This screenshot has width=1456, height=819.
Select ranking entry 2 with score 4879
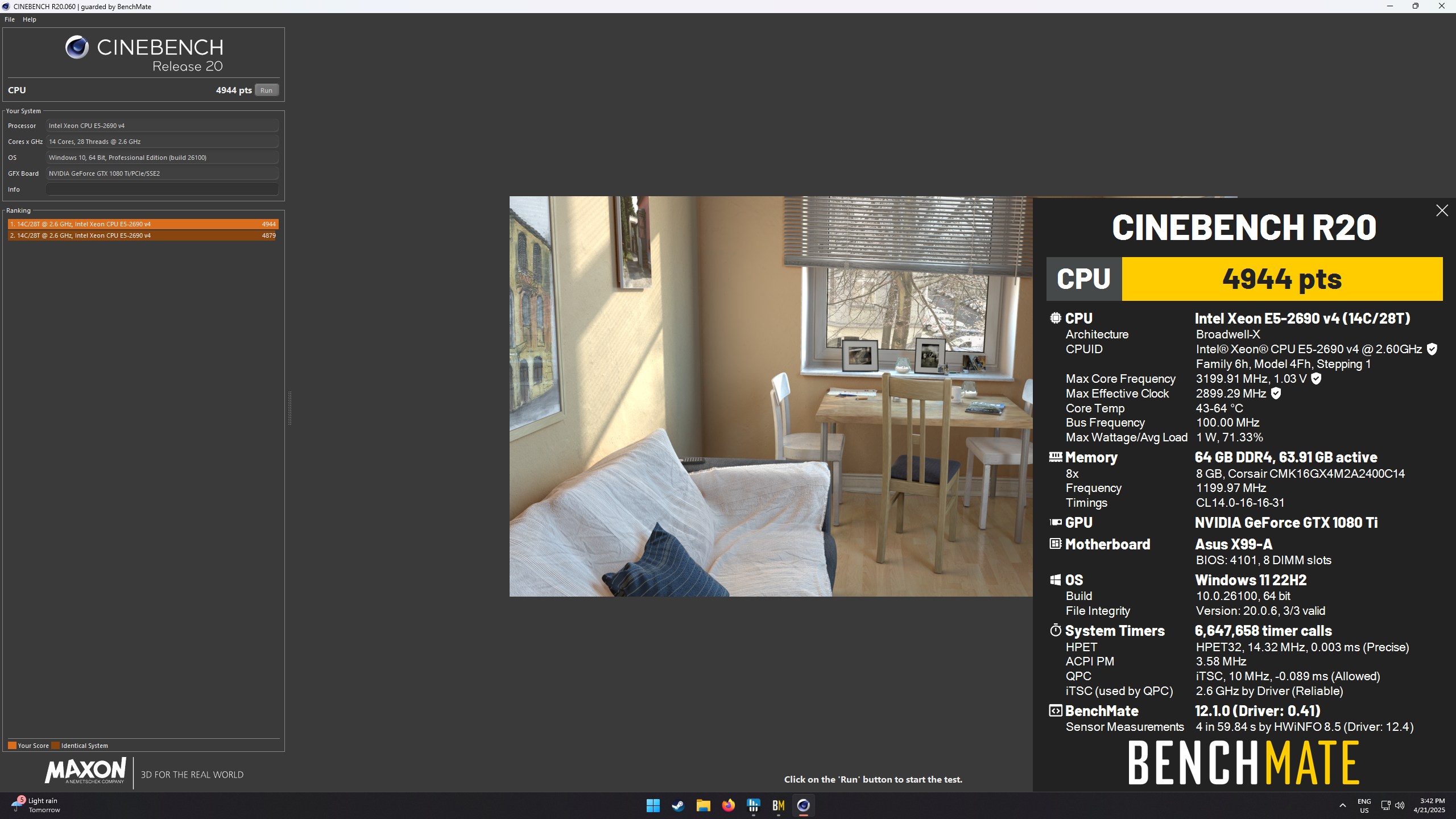coord(142,235)
